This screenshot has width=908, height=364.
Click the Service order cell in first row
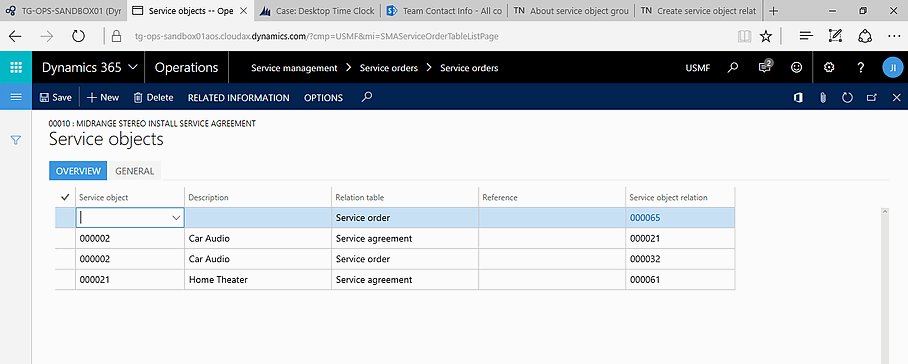pyautogui.click(x=405, y=218)
